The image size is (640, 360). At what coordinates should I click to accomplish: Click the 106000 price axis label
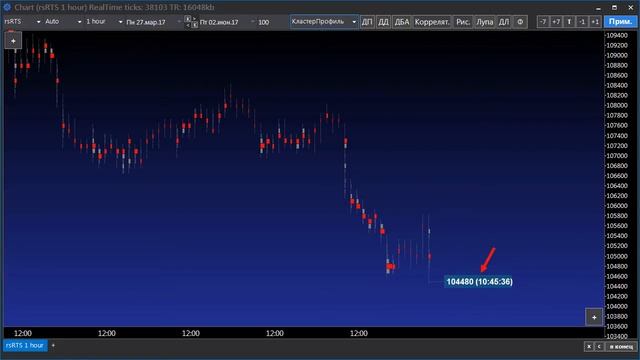click(x=616, y=206)
